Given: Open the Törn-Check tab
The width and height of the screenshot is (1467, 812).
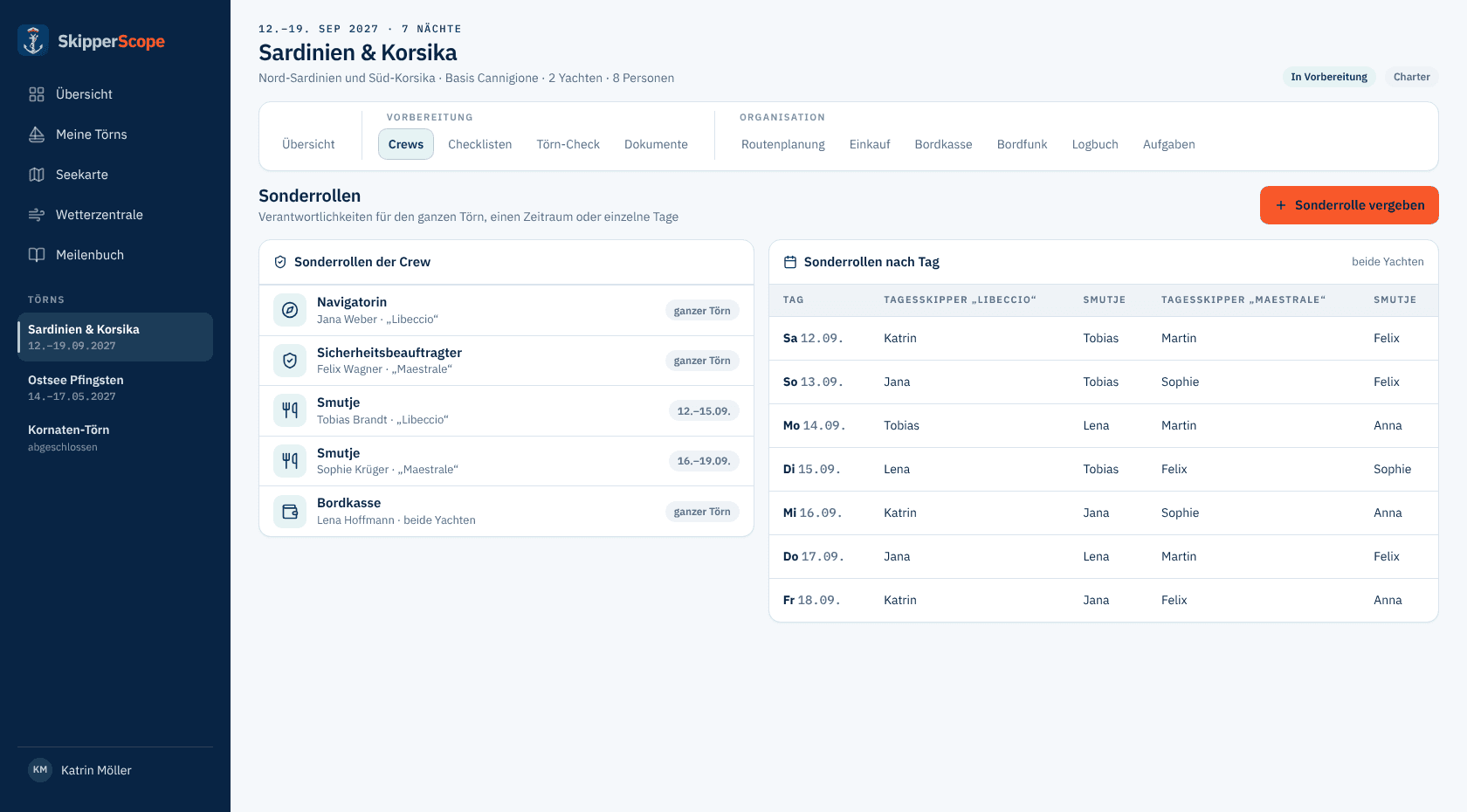Looking at the screenshot, I should [x=568, y=144].
